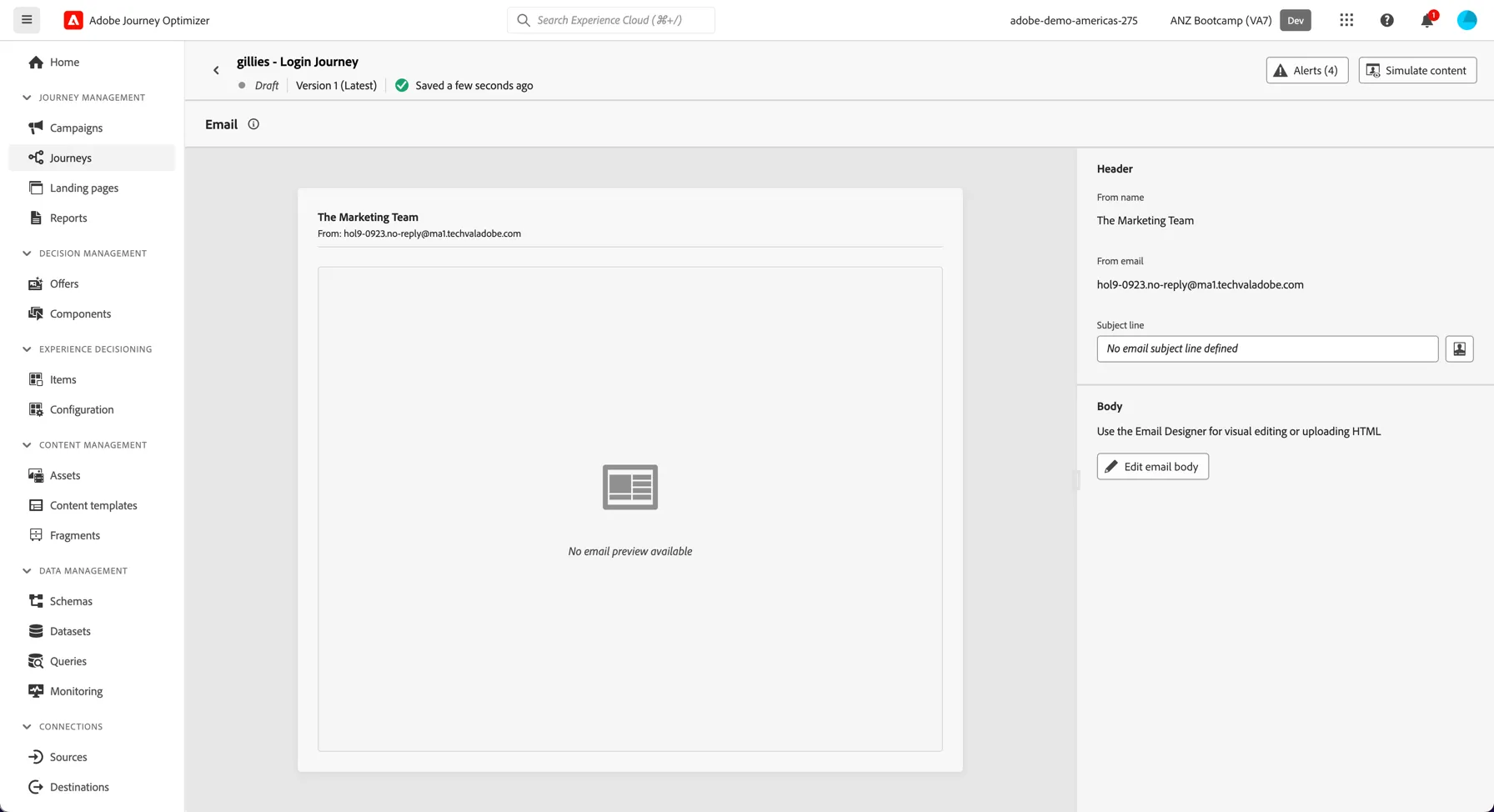The height and width of the screenshot is (812, 1494).
Task: Open Offers under Decision Management
Action: [x=92, y=283]
